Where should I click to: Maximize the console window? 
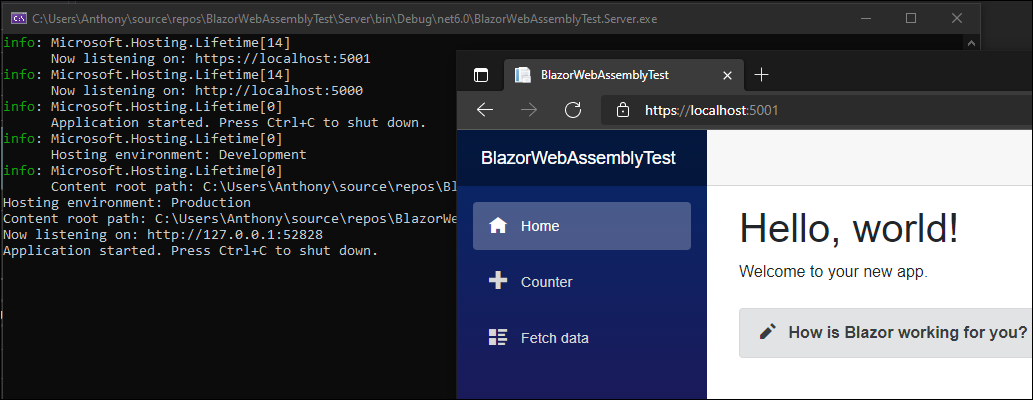(911, 18)
